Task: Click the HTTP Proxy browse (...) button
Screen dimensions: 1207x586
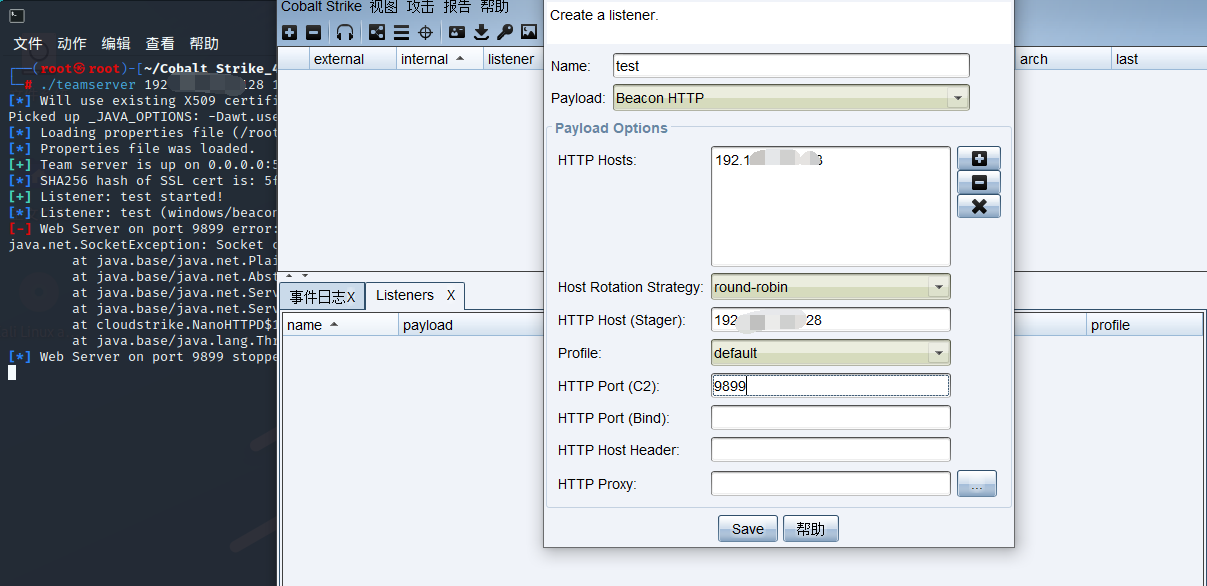Action: [x=977, y=484]
